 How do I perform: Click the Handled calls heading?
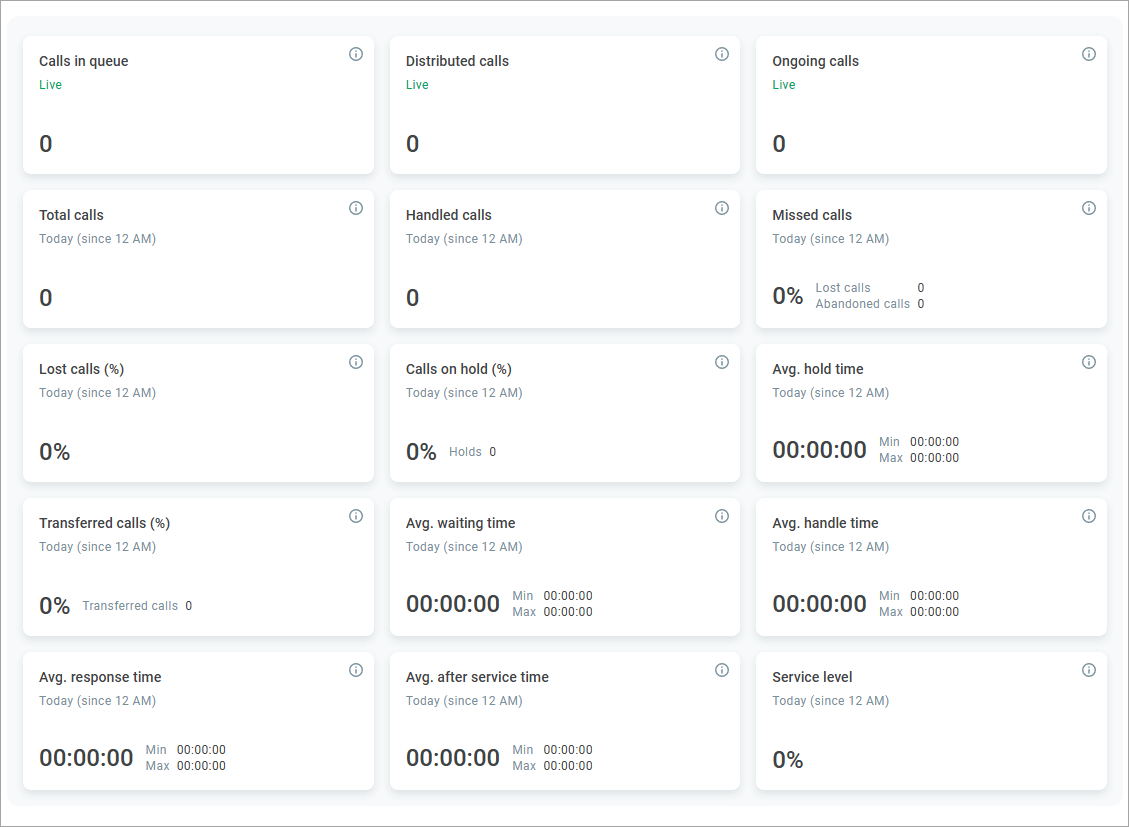[x=449, y=215]
